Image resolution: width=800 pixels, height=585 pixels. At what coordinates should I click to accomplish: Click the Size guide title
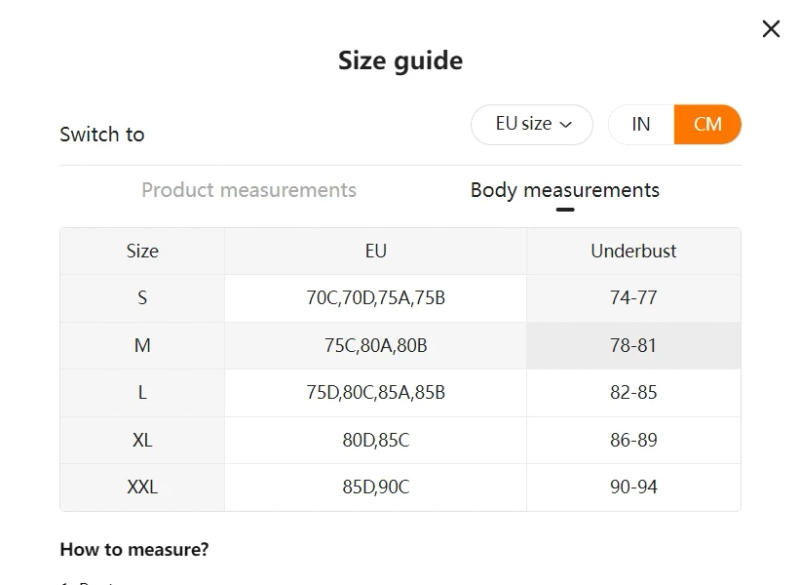point(399,60)
